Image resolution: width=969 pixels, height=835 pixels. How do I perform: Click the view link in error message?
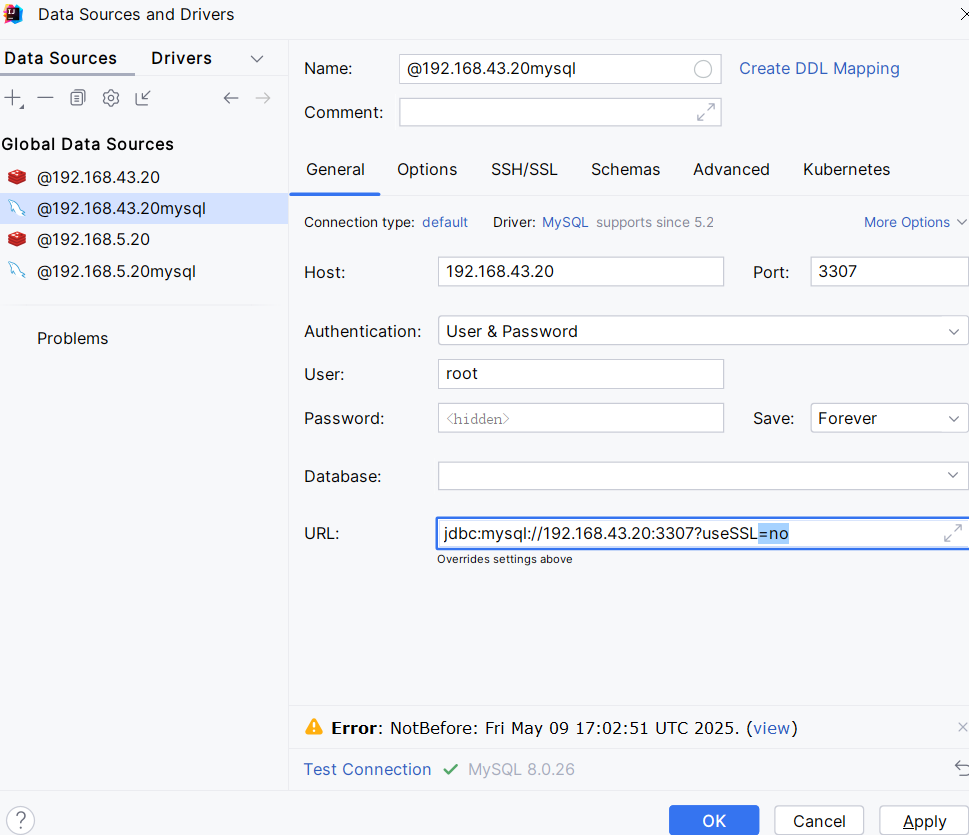click(771, 728)
